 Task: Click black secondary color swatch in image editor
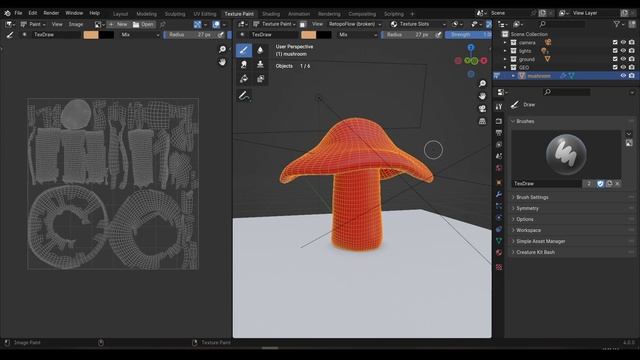point(106,35)
